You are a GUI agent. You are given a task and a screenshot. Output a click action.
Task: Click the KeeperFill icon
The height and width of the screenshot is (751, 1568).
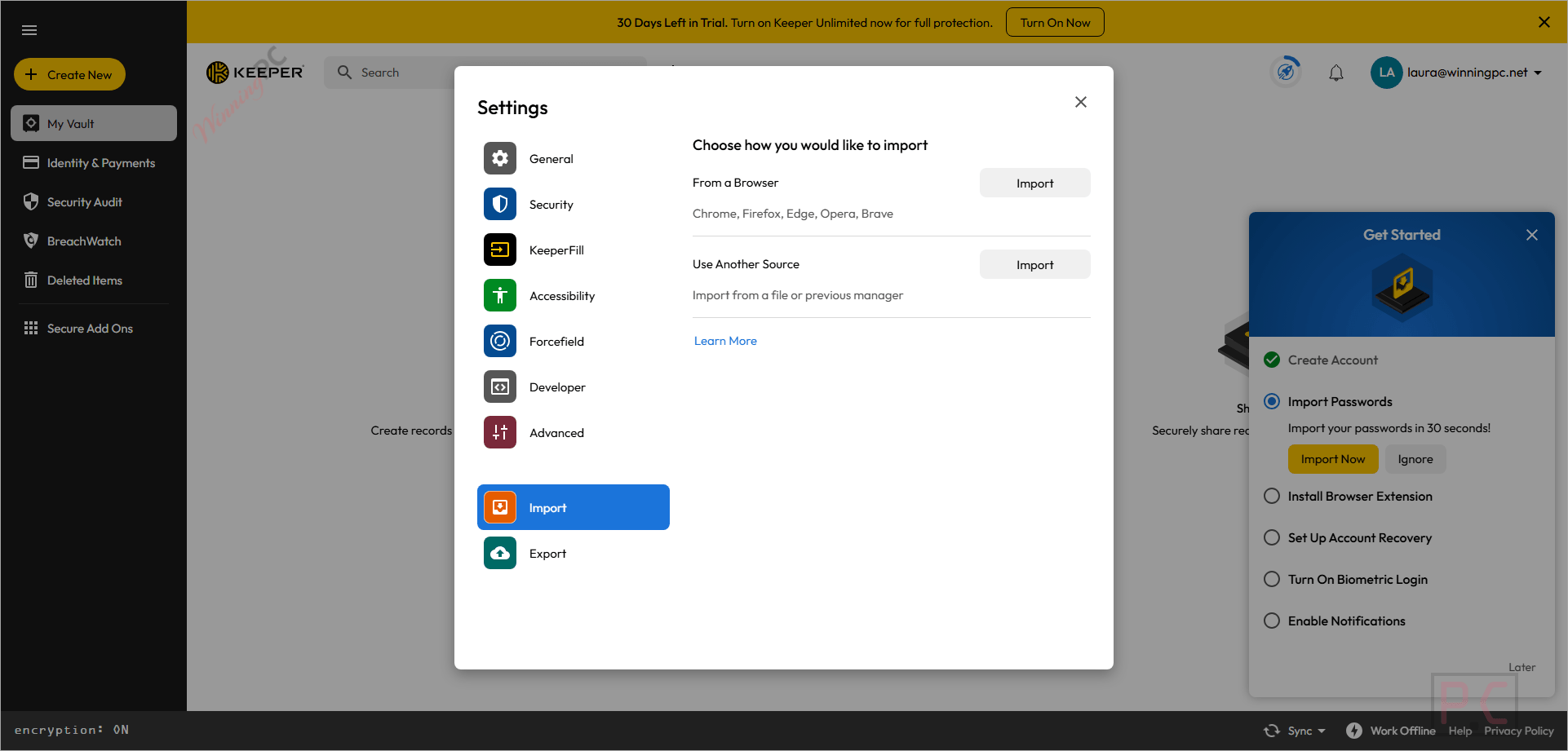500,250
